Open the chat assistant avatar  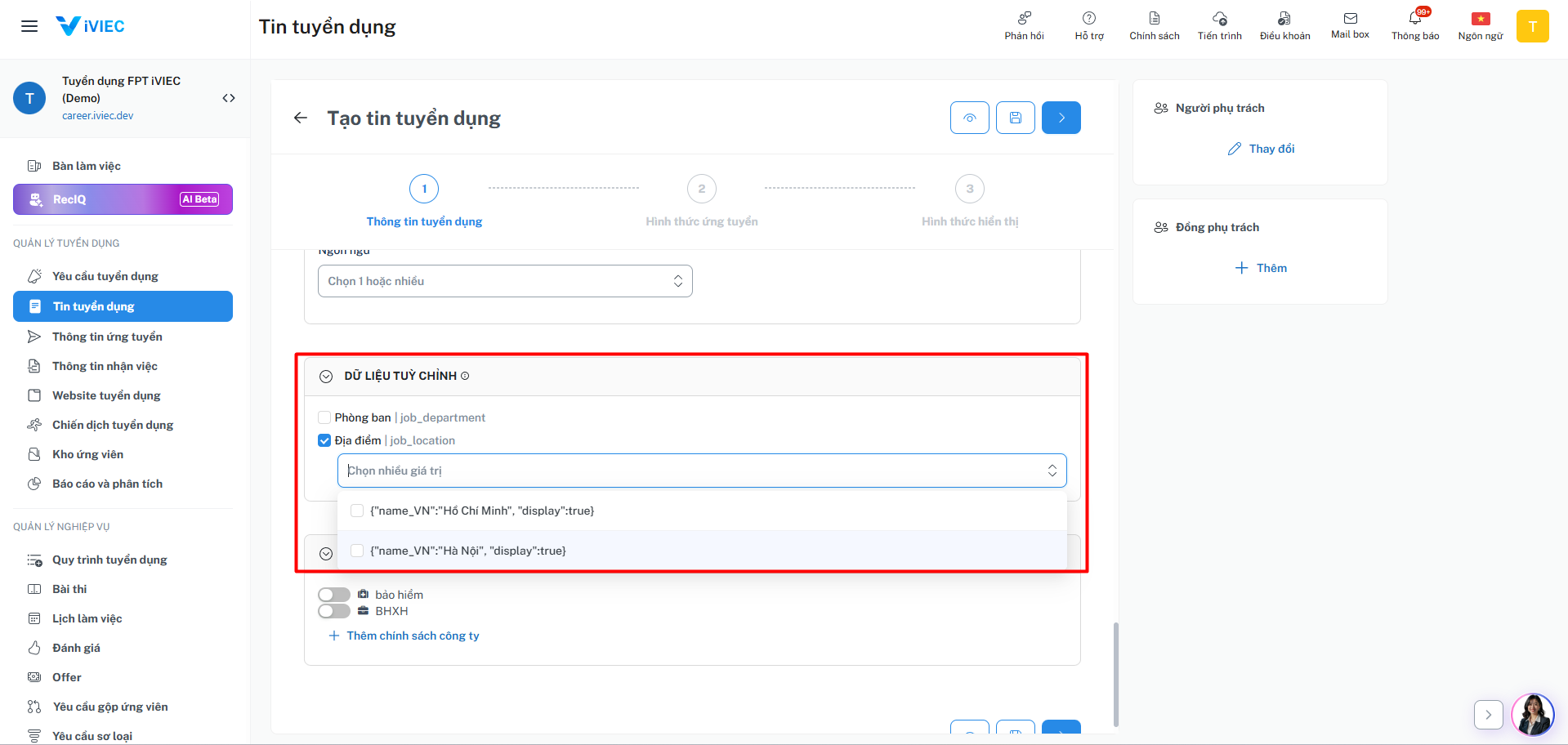coord(1532,715)
